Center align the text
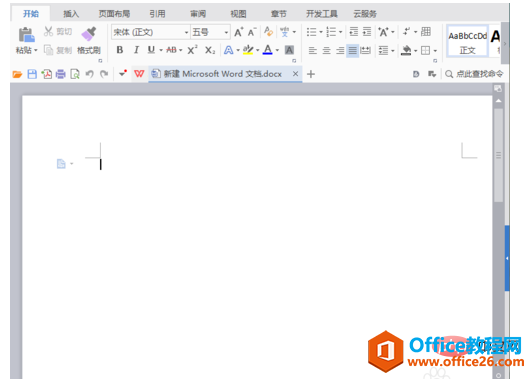The width and height of the screenshot is (531, 379). click(326, 51)
